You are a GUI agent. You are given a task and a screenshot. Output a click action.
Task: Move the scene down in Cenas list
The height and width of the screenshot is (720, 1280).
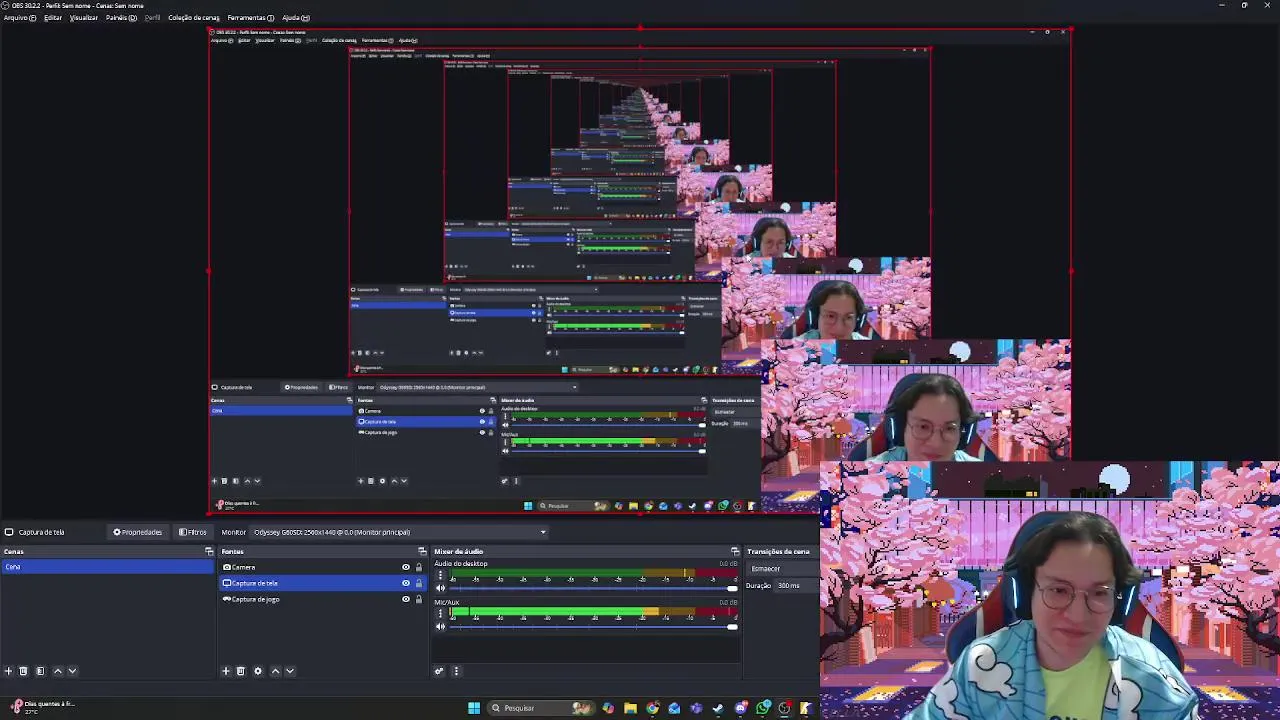pos(72,671)
